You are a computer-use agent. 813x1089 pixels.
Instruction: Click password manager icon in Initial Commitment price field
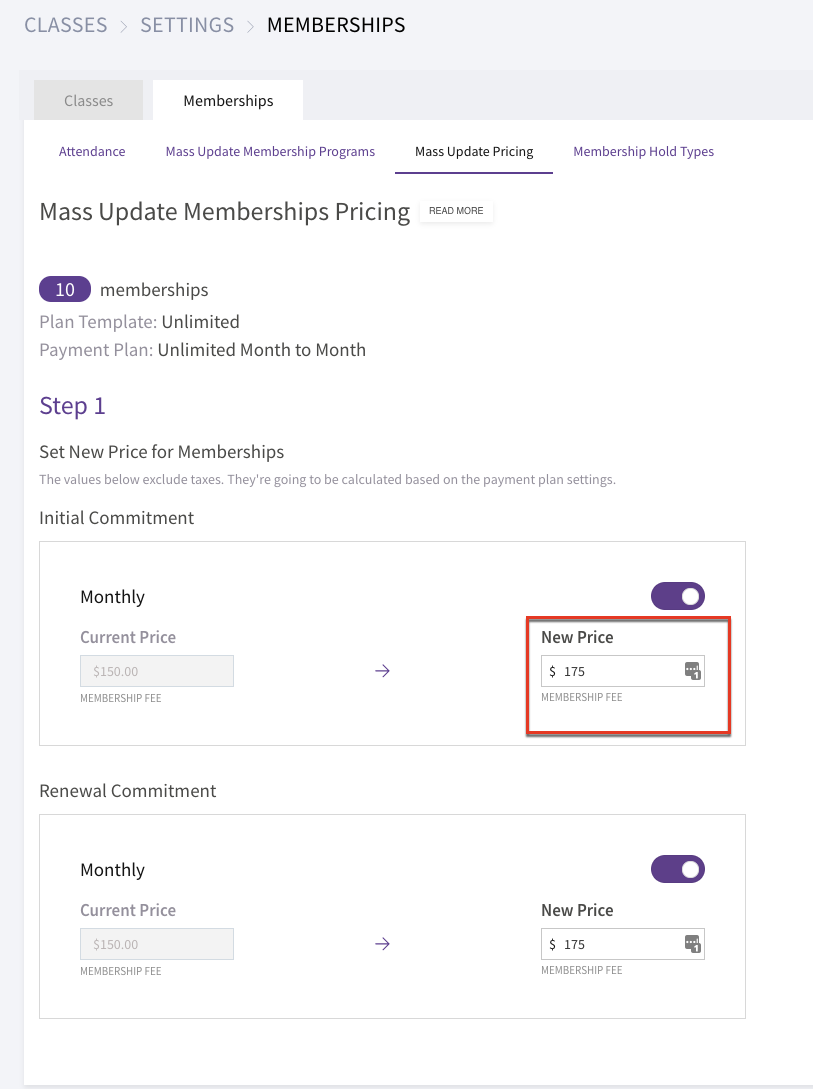pos(692,671)
